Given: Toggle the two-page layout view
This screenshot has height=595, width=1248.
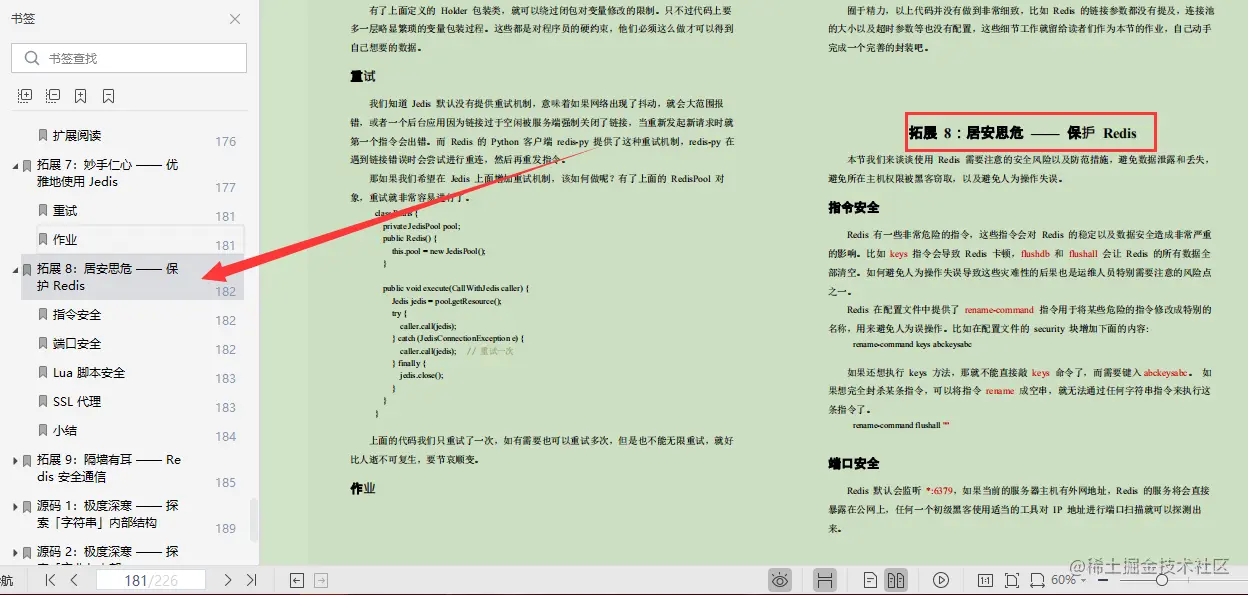Looking at the screenshot, I should 895,579.
